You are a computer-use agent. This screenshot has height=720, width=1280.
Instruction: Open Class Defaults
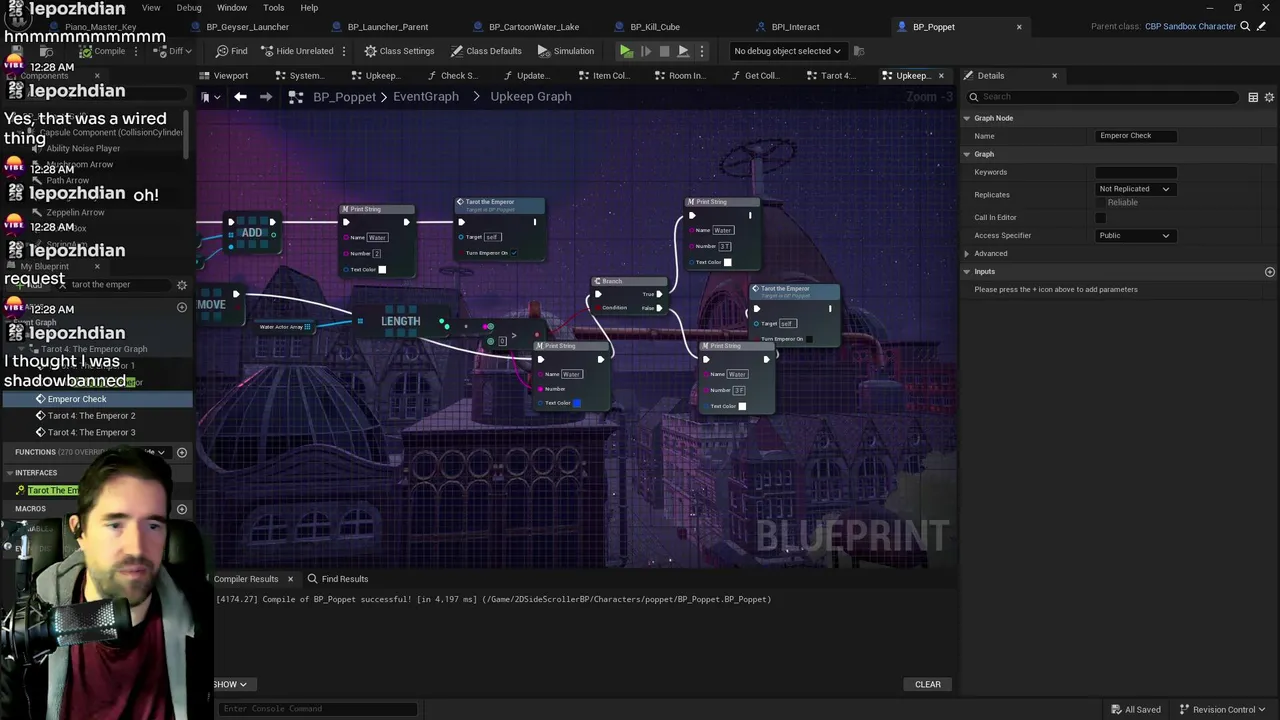[486, 51]
